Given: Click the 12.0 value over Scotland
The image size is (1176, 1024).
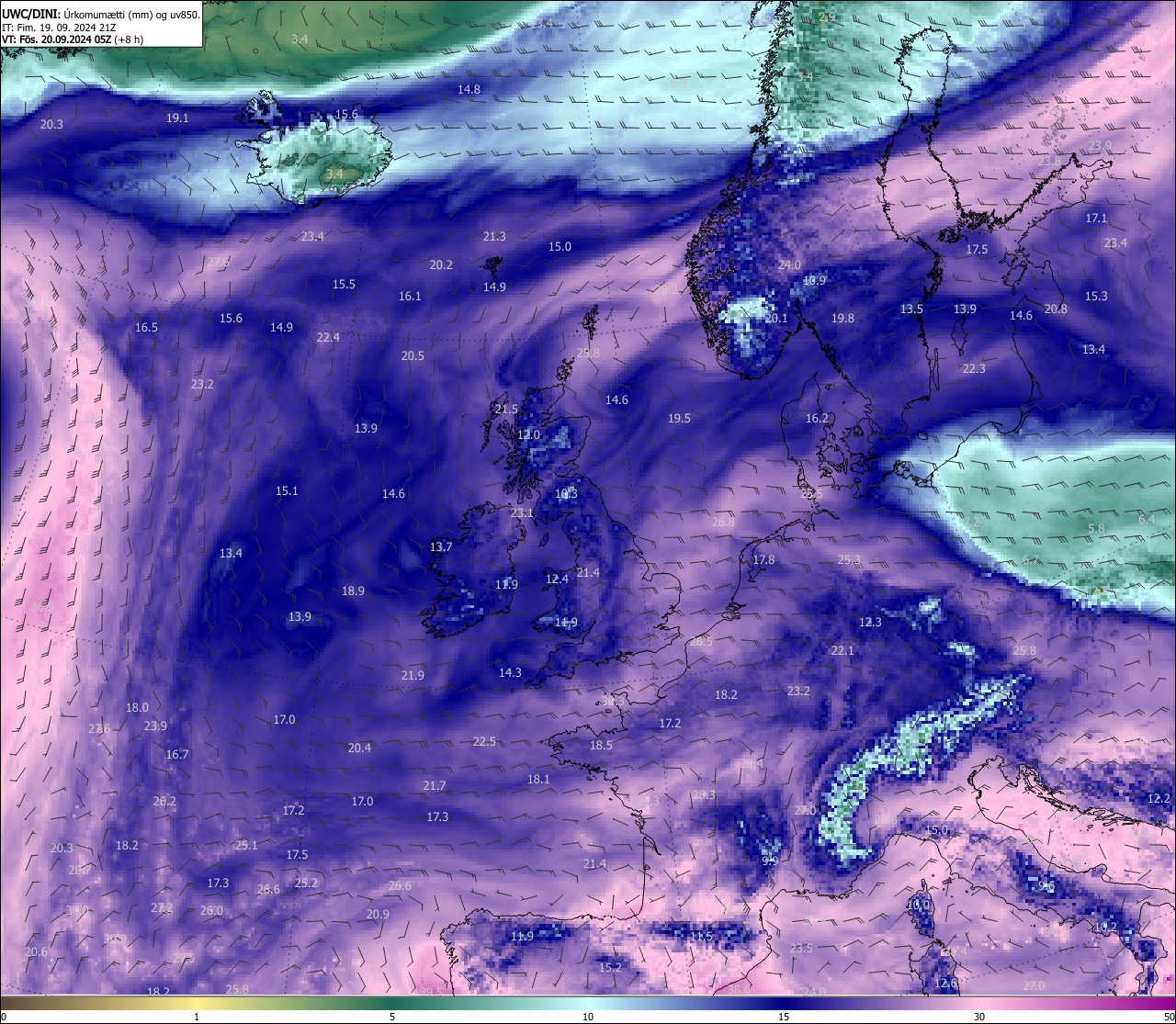Looking at the screenshot, I should (528, 435).
